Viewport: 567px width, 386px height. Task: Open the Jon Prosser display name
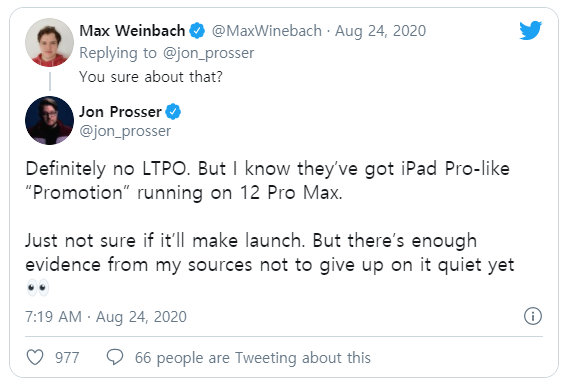[120, 112]
